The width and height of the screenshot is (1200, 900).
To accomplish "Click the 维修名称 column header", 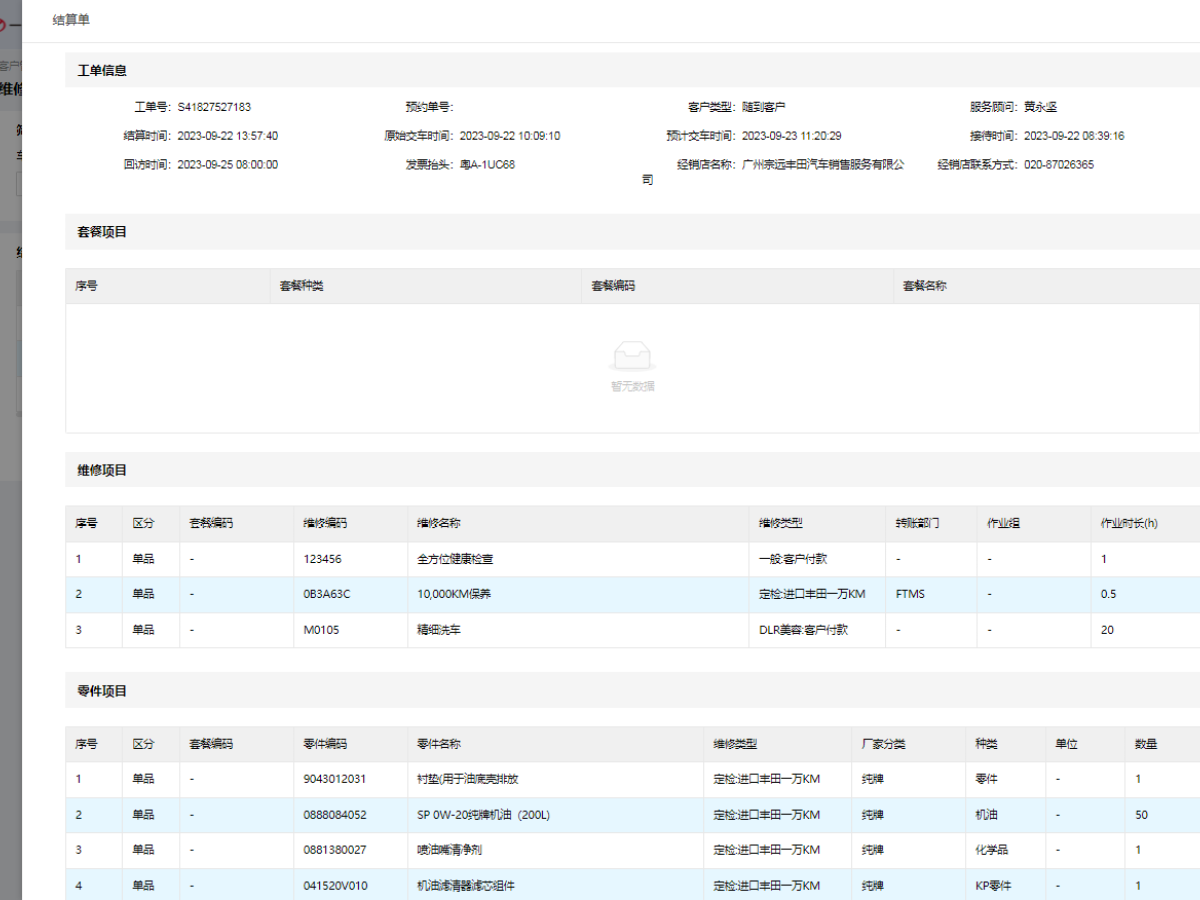I will pyautogui.click(x=439, y=523).
